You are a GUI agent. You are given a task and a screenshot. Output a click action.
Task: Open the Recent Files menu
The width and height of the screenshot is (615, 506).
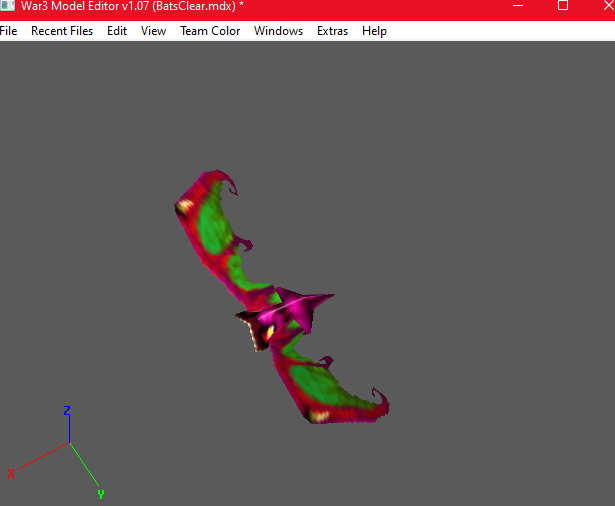pos(62,31)
